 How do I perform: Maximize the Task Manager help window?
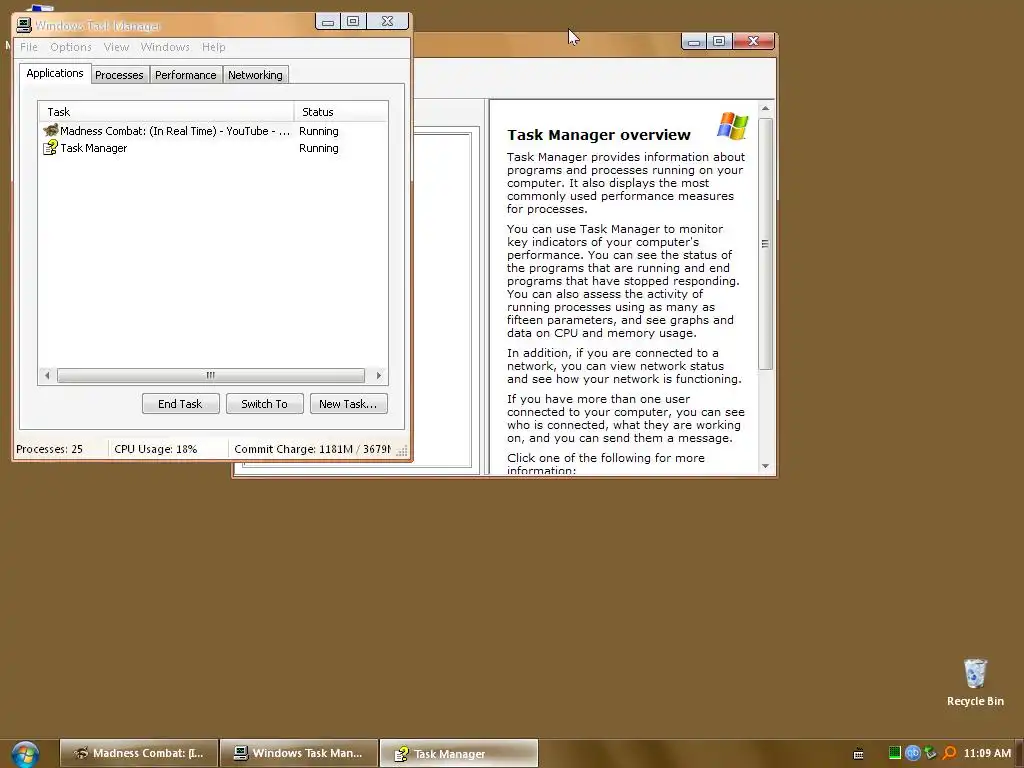[719, 42]
